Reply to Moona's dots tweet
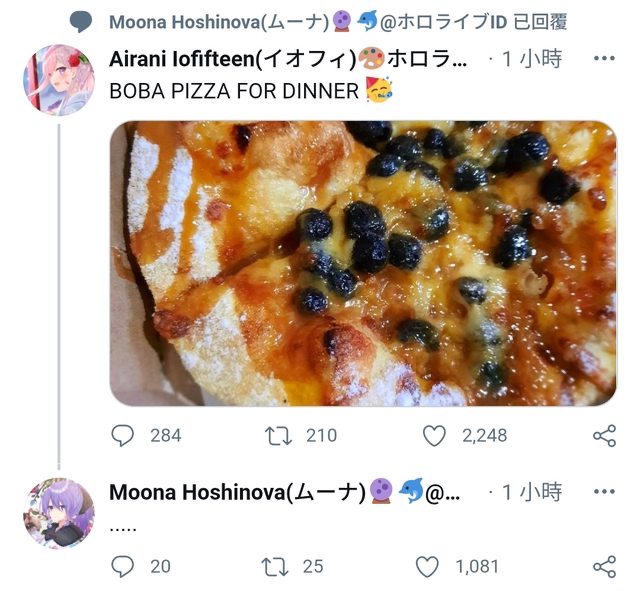The image size is (640, 591). [x=123, y=566]
